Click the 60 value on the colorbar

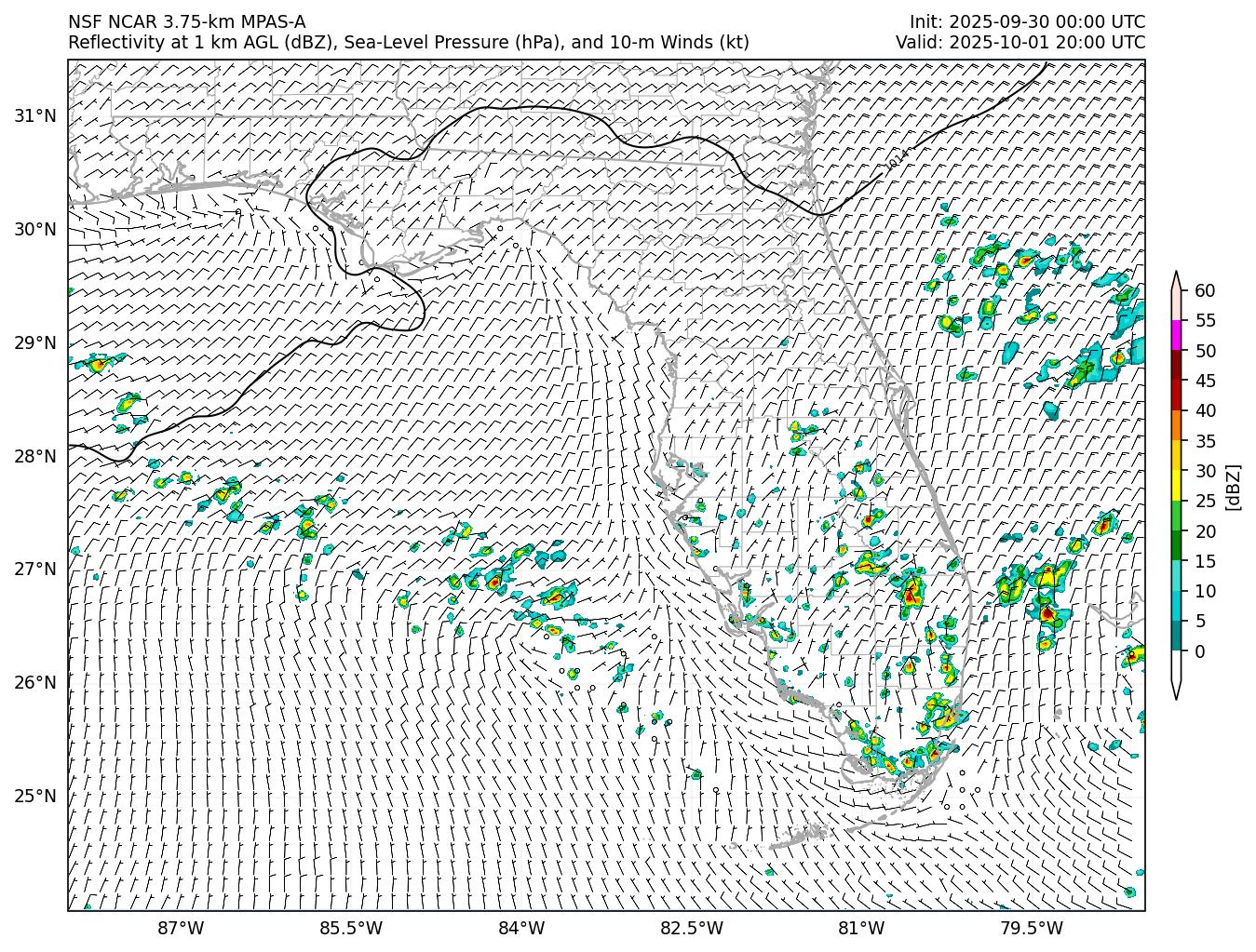point(1204,290)
